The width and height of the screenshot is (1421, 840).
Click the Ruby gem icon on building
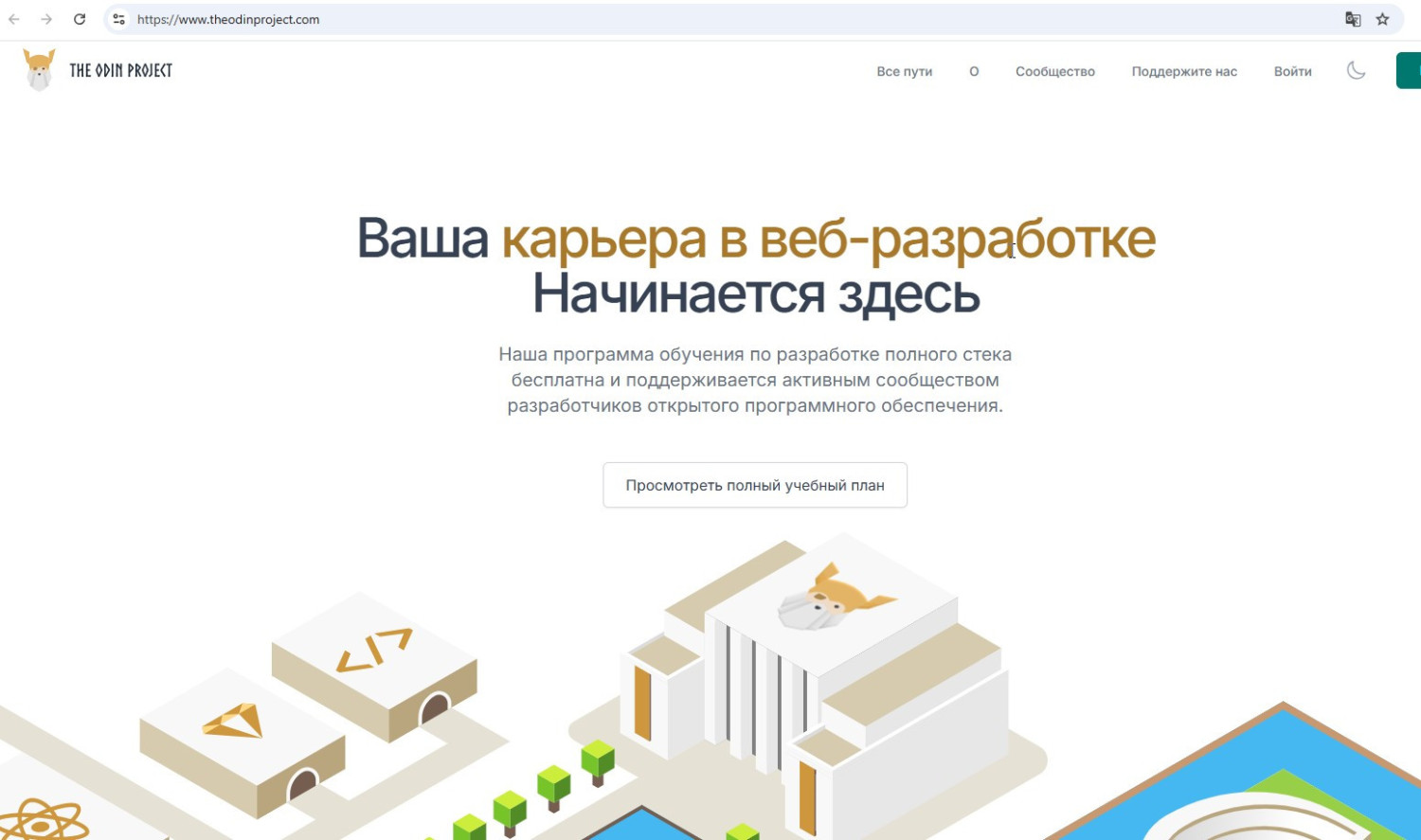point(233,722)
